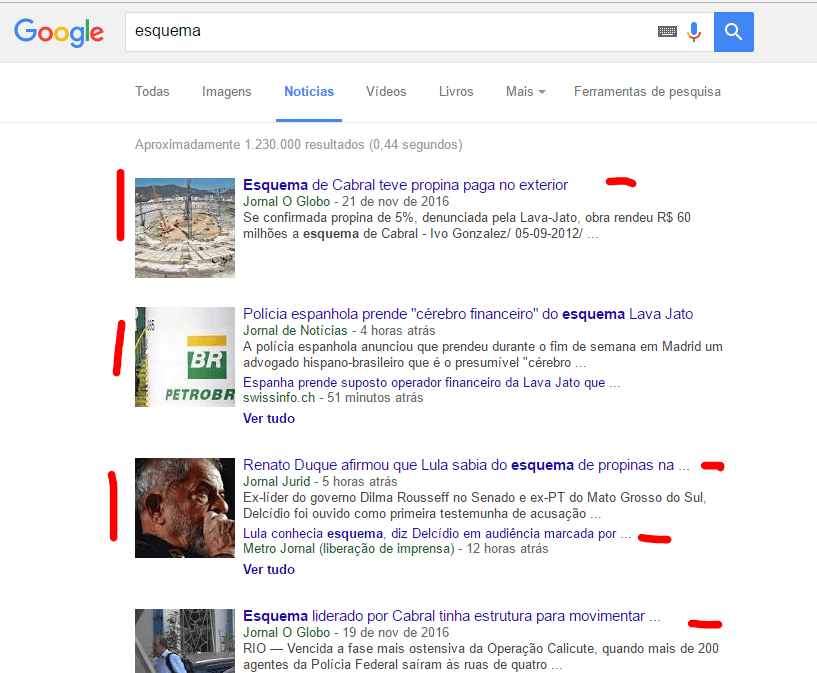817x673 pixels.
Task: Open 'Renato Duque afirmou que Lula sabia' headline
Action: tap(466, 465)
